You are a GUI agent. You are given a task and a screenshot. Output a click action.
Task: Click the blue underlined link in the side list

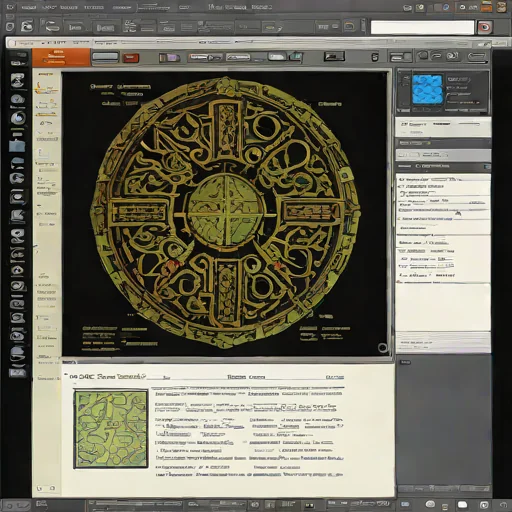[x=427, y=219]
